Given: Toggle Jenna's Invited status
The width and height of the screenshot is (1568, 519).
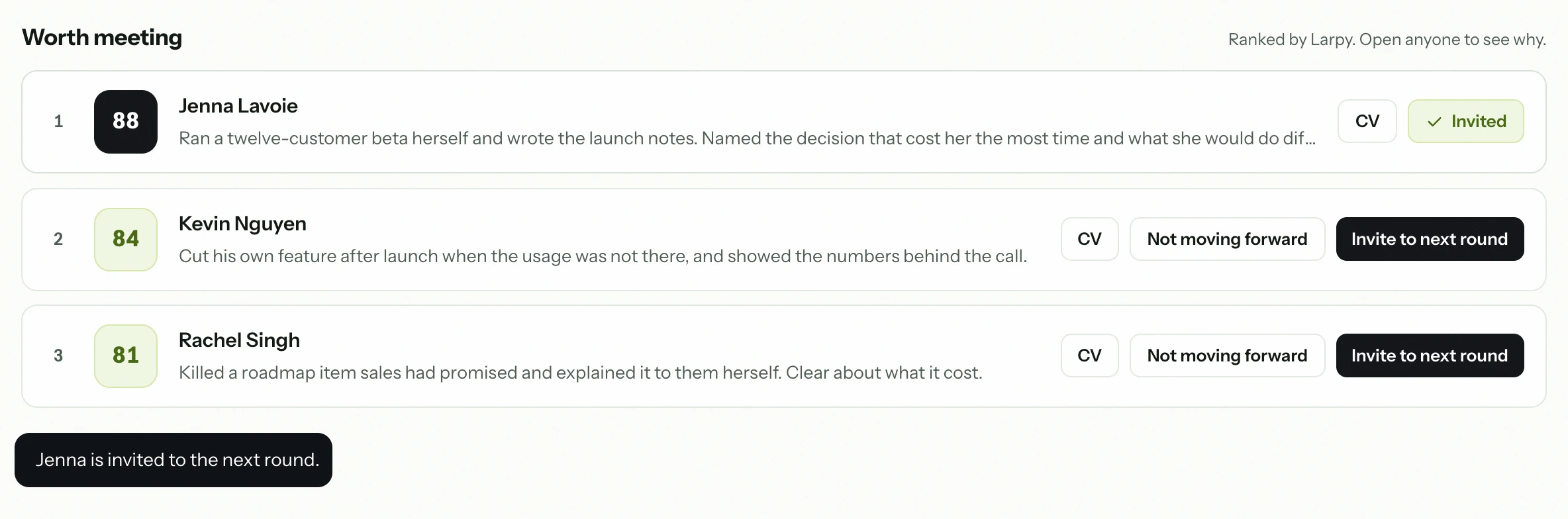Looking at the screenshot, I should click(x=1466, y=121).
